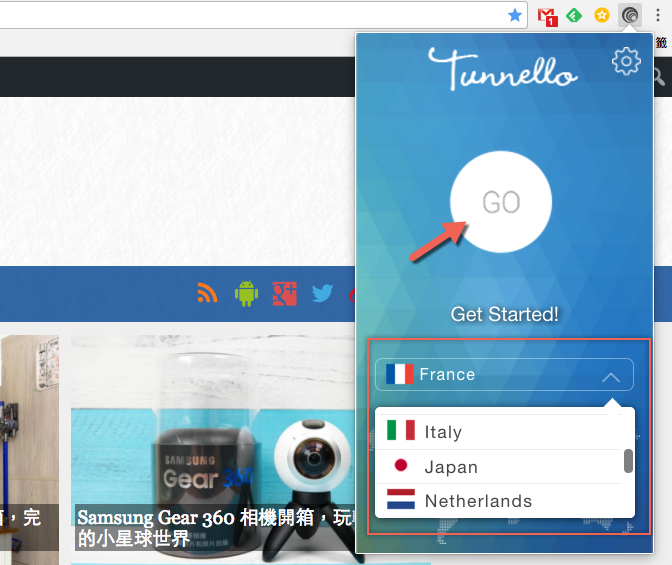
Task: Click the Samsung Gear 360 article title
Action: [x=216, y=528]
